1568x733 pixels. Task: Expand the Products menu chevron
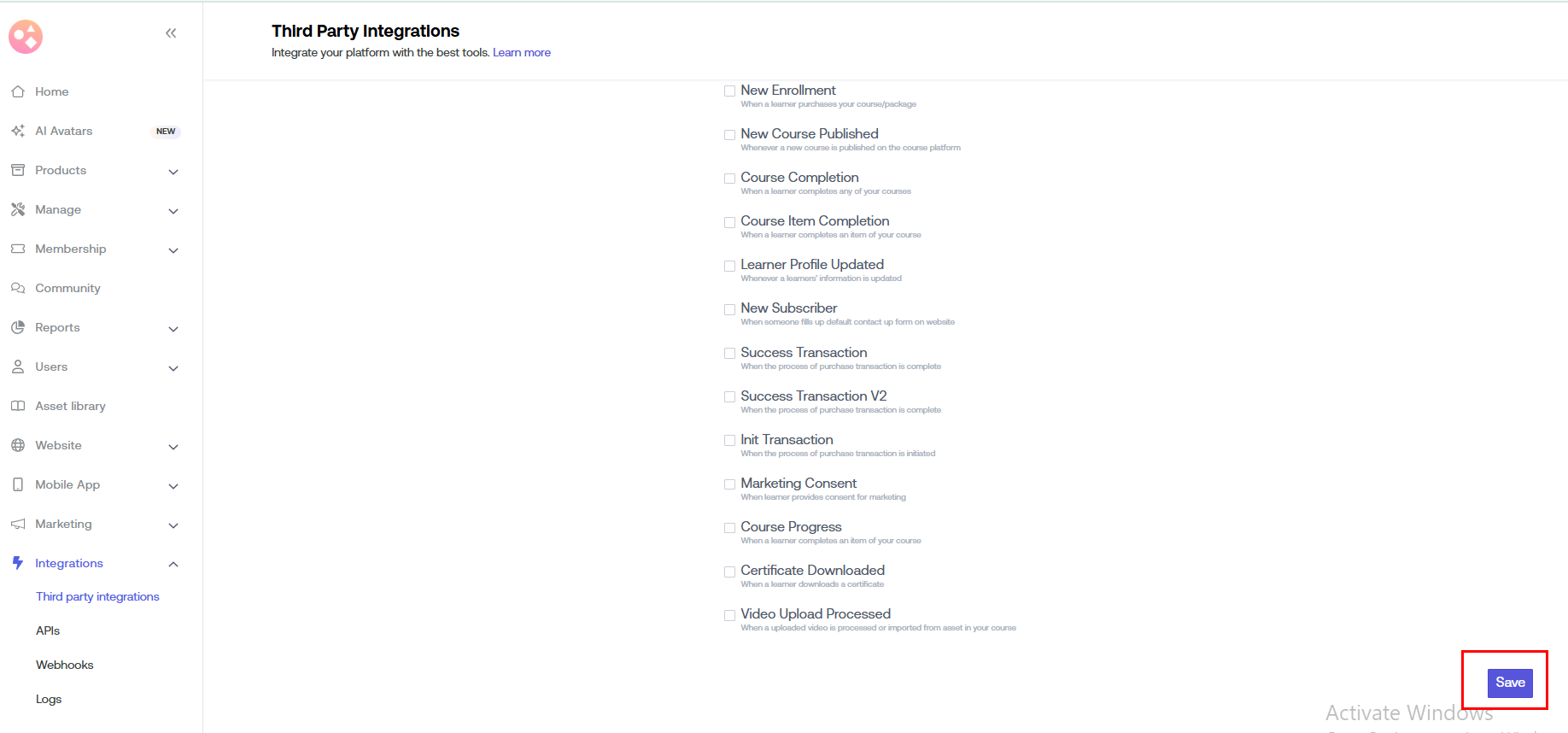coord(173,172)
